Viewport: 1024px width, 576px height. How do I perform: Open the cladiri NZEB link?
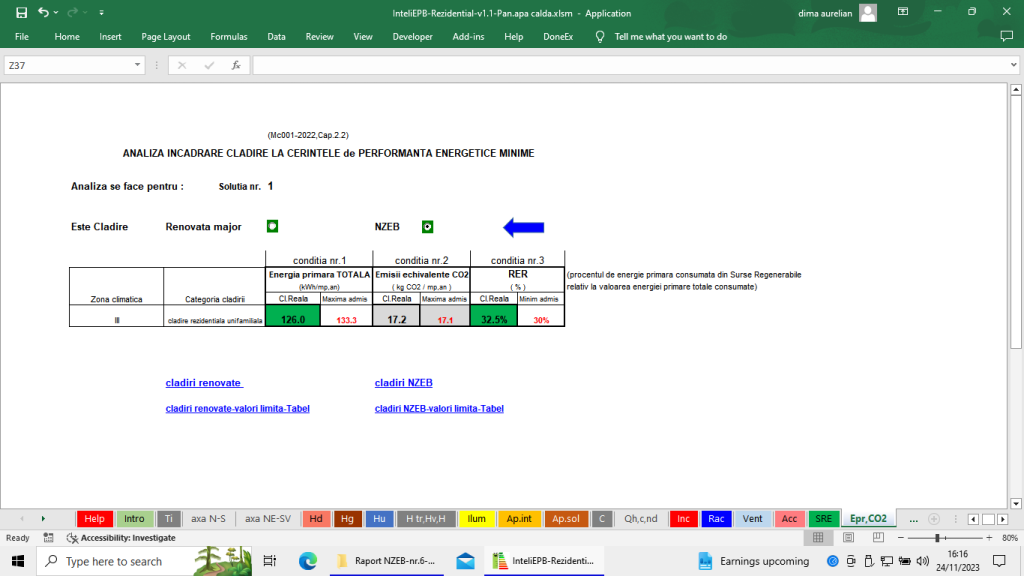pyautogui.click(x=403, y=383)
